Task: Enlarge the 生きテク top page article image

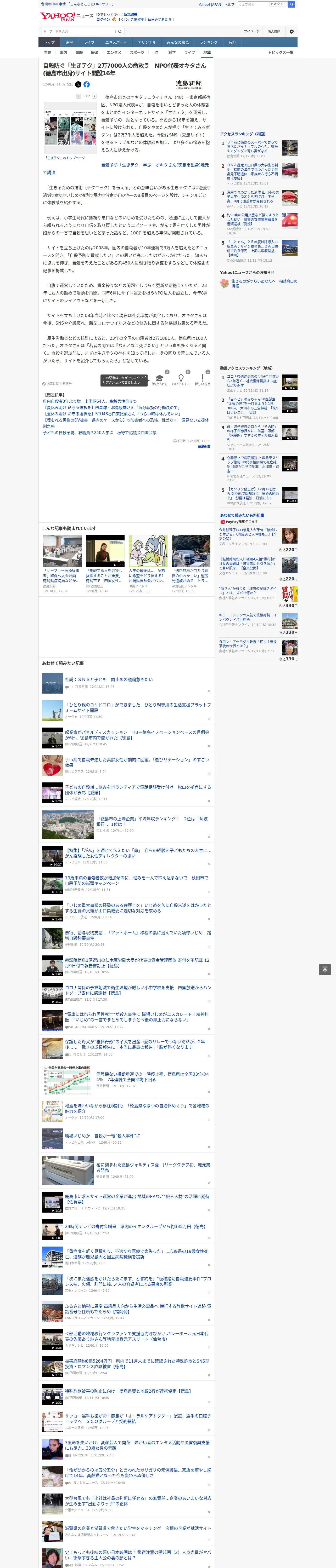Action: 70,127
